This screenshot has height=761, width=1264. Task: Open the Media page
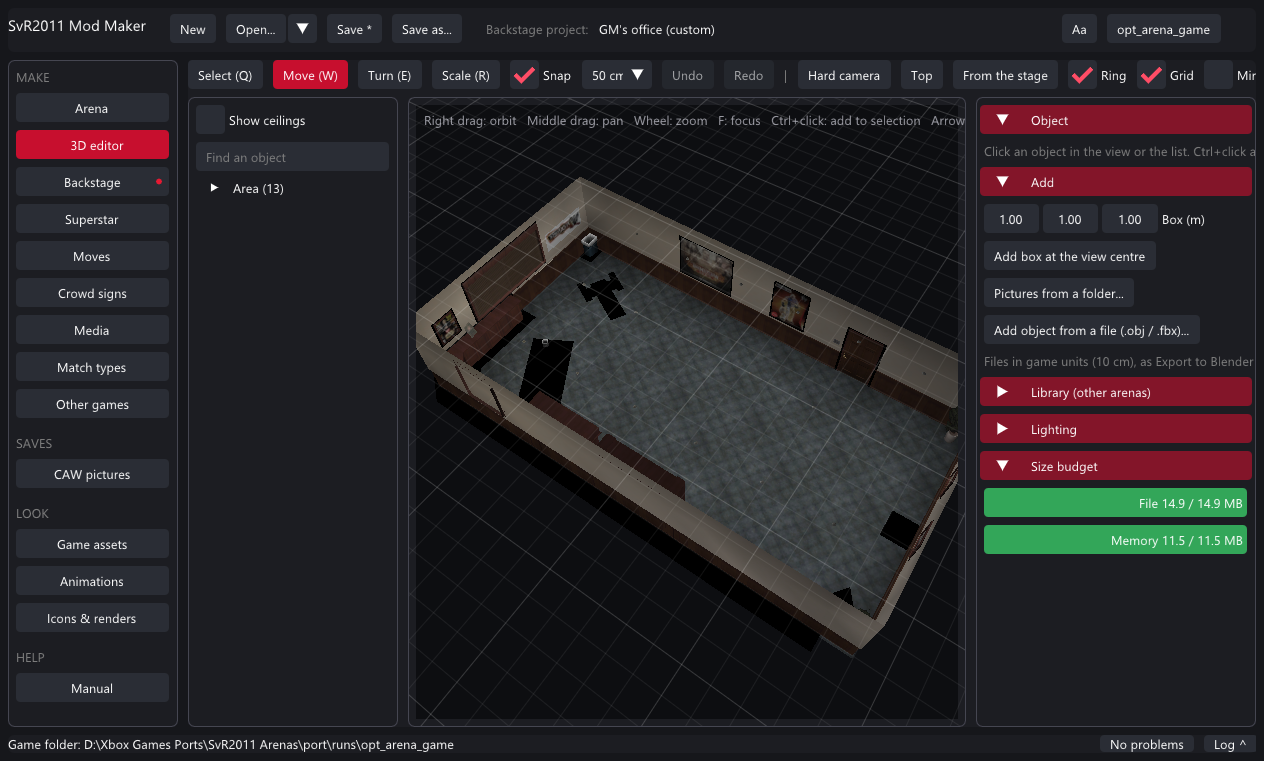coord(92,330)
